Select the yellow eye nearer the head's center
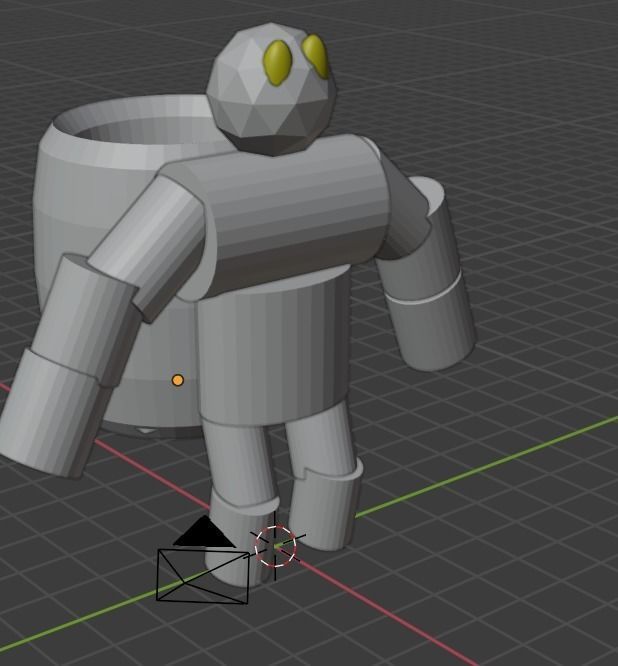Screen dimensions: 618x666 [x=278, y=62]
